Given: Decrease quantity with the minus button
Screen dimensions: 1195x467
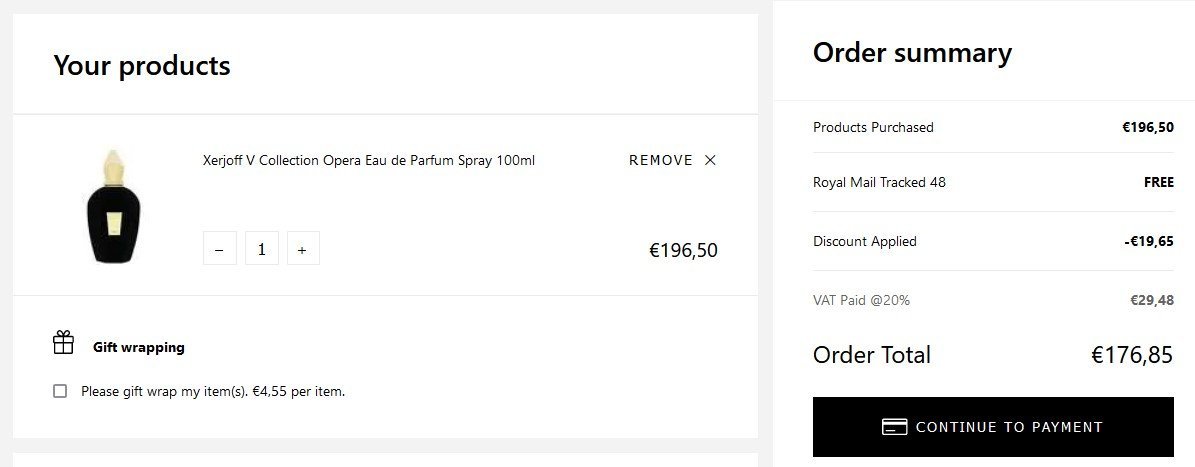Looking at the screenshot, I should [219, 249].
